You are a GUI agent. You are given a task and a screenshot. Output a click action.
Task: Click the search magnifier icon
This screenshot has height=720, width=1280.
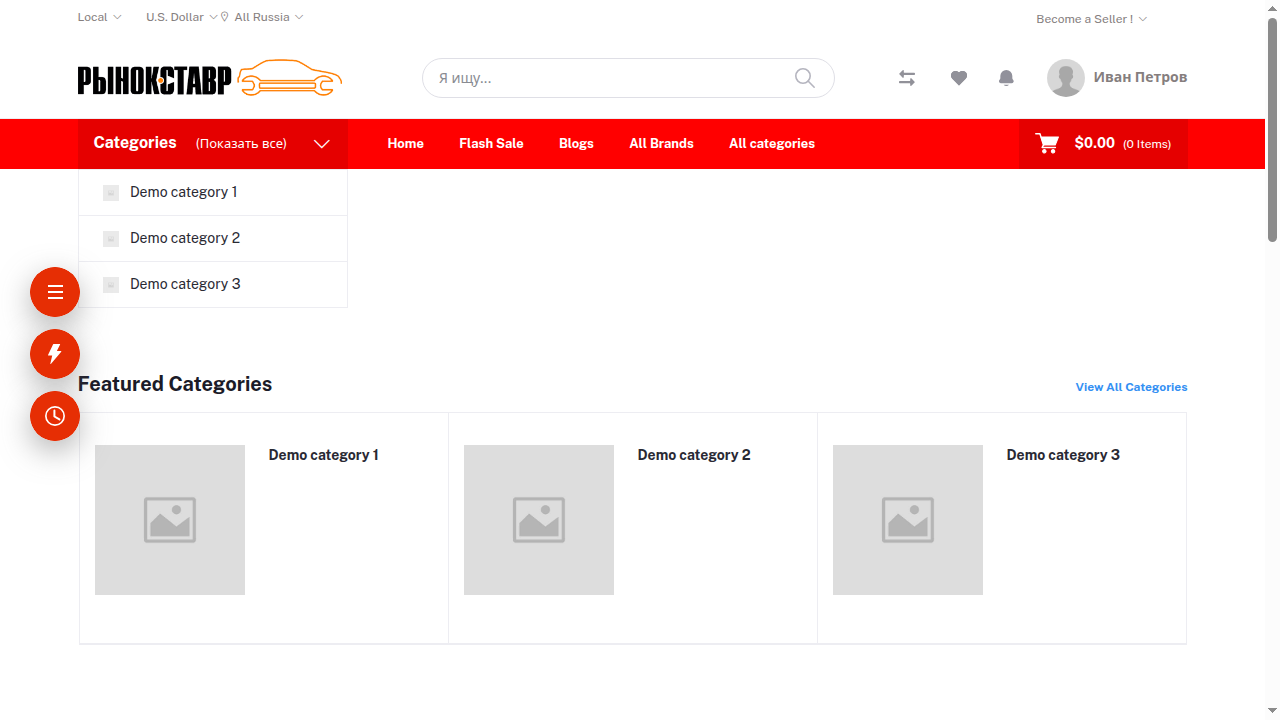pyautogui.click(x=805, y=78)
